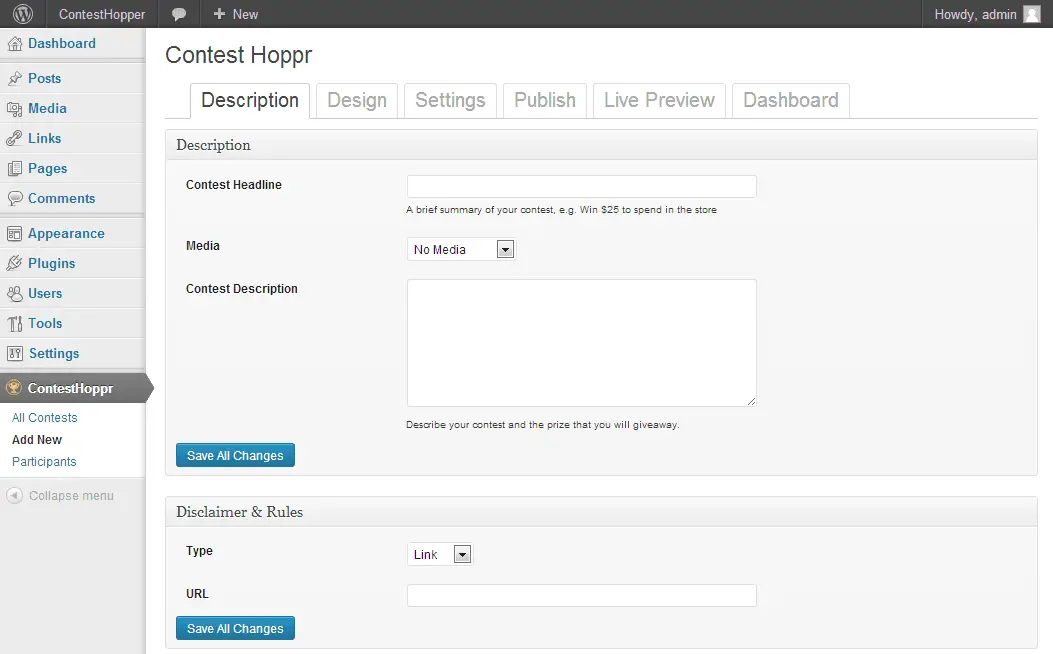
Task: Open the Settings tab in Contest Hoppr
Action: pos(450,101)
